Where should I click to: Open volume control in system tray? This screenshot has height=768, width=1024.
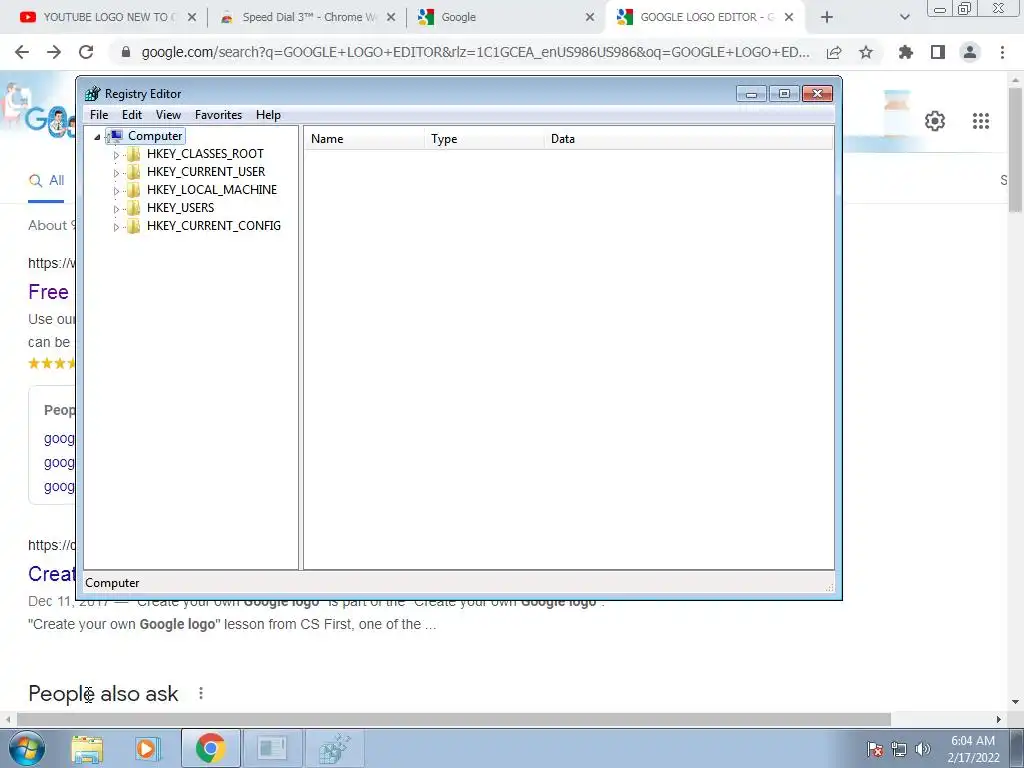923,749
